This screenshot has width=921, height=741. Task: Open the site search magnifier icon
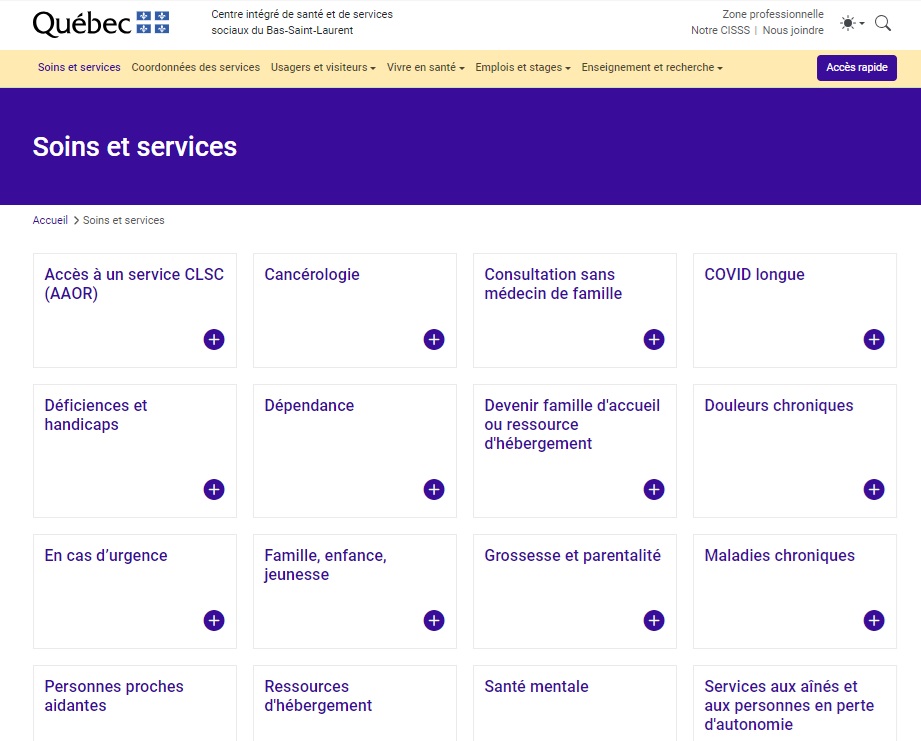click(x=882, y=22)
